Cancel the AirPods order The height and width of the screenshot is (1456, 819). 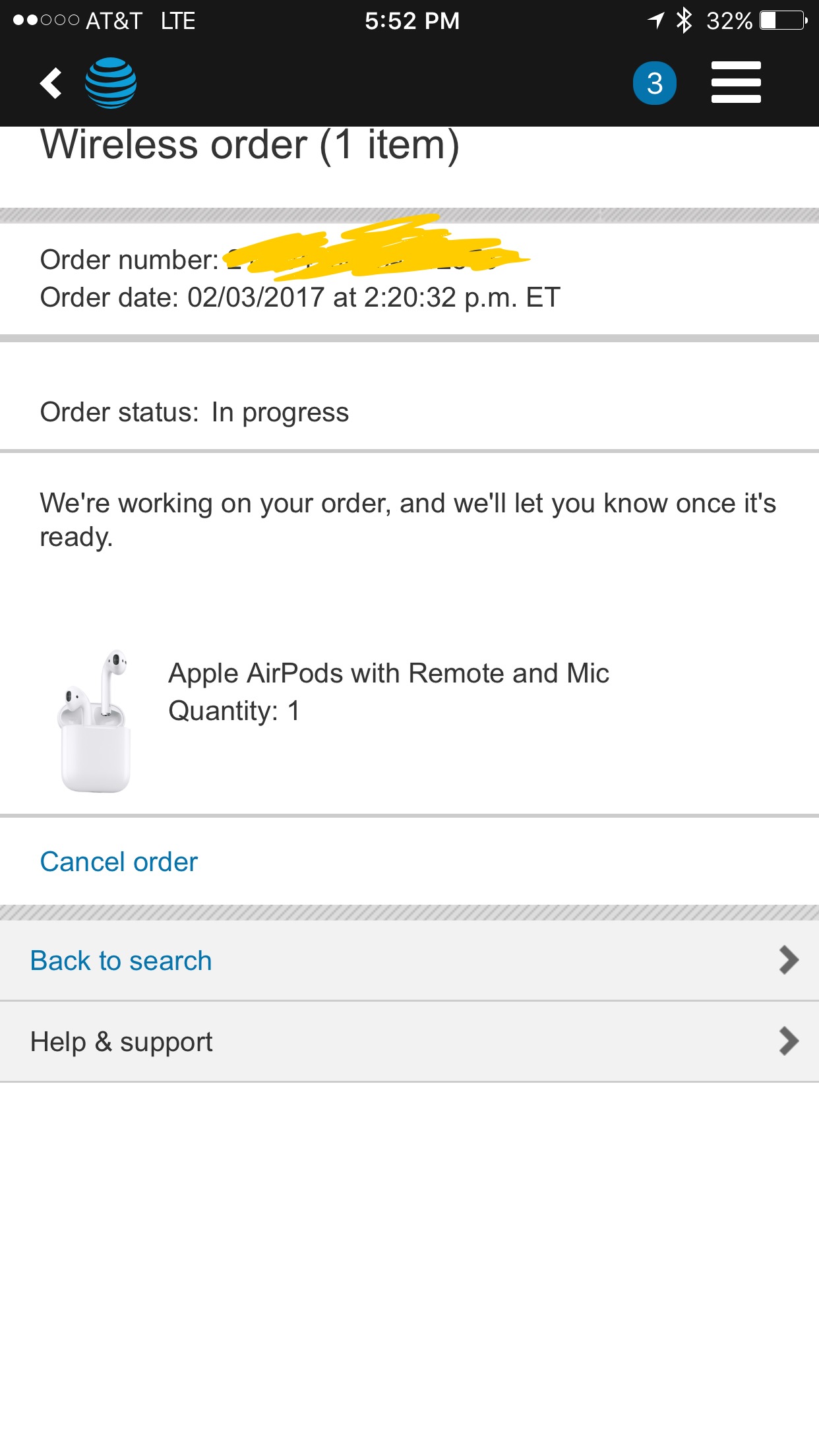(x=119, y=862)
